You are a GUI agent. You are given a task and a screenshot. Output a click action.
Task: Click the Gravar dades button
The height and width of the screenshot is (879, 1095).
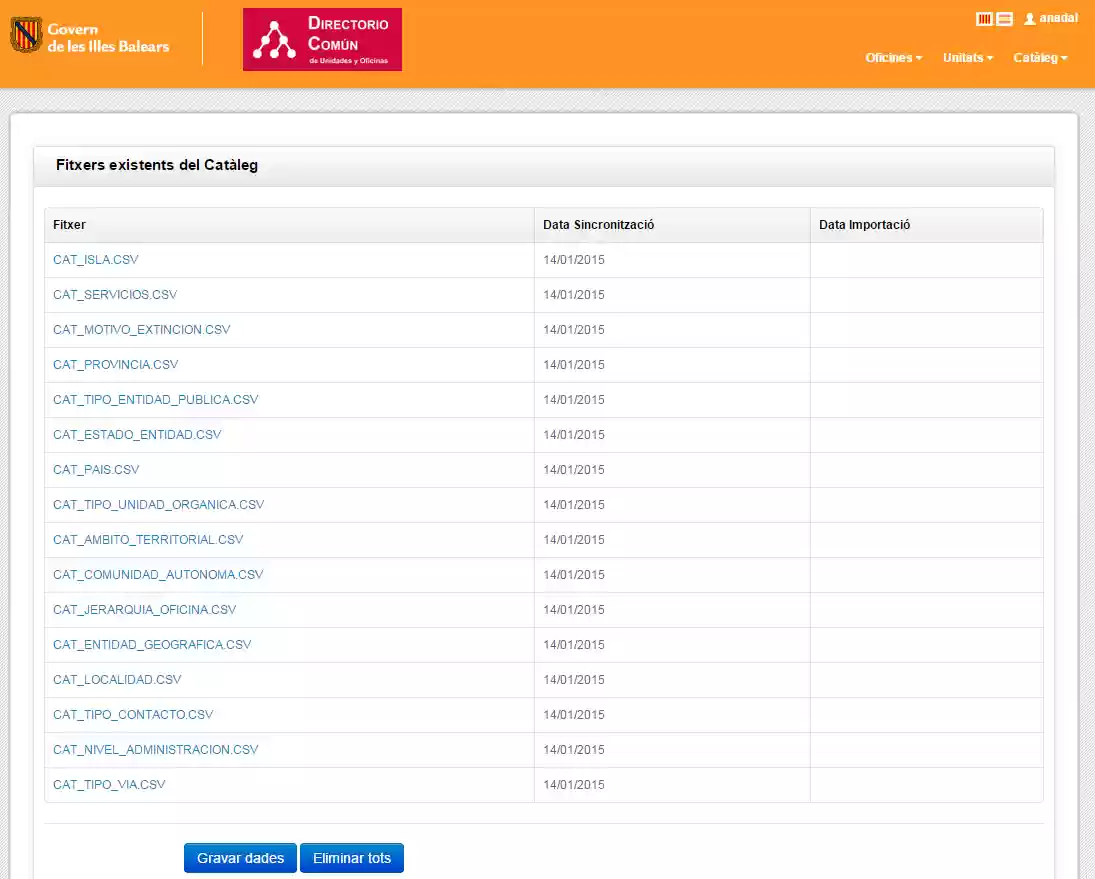(240, 857)
